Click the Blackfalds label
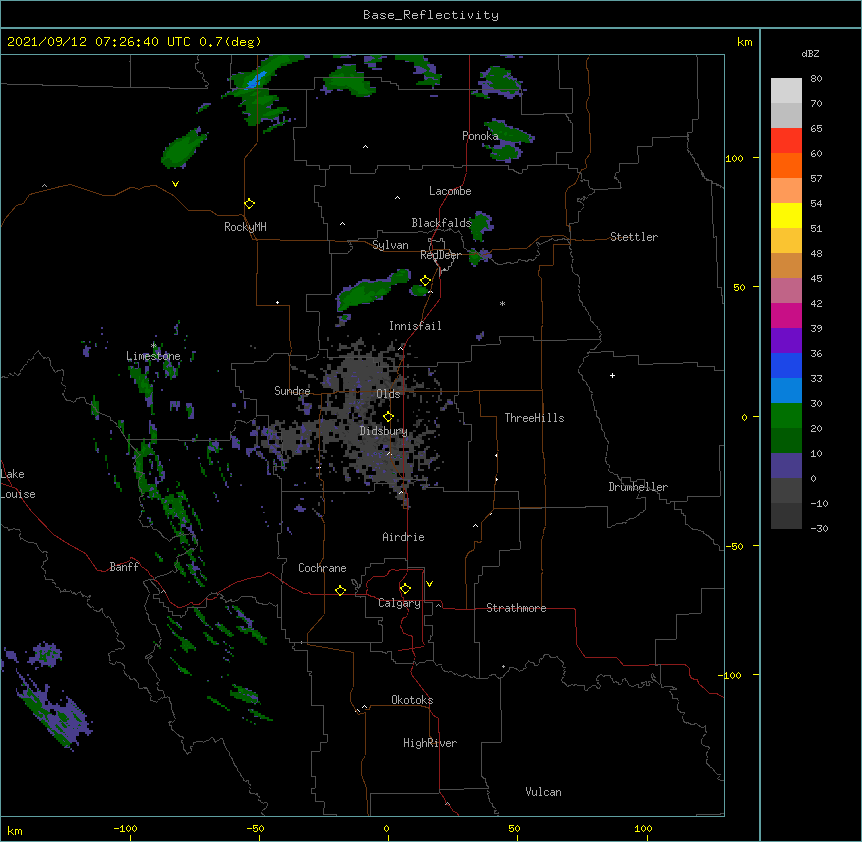 pos(441,223)
